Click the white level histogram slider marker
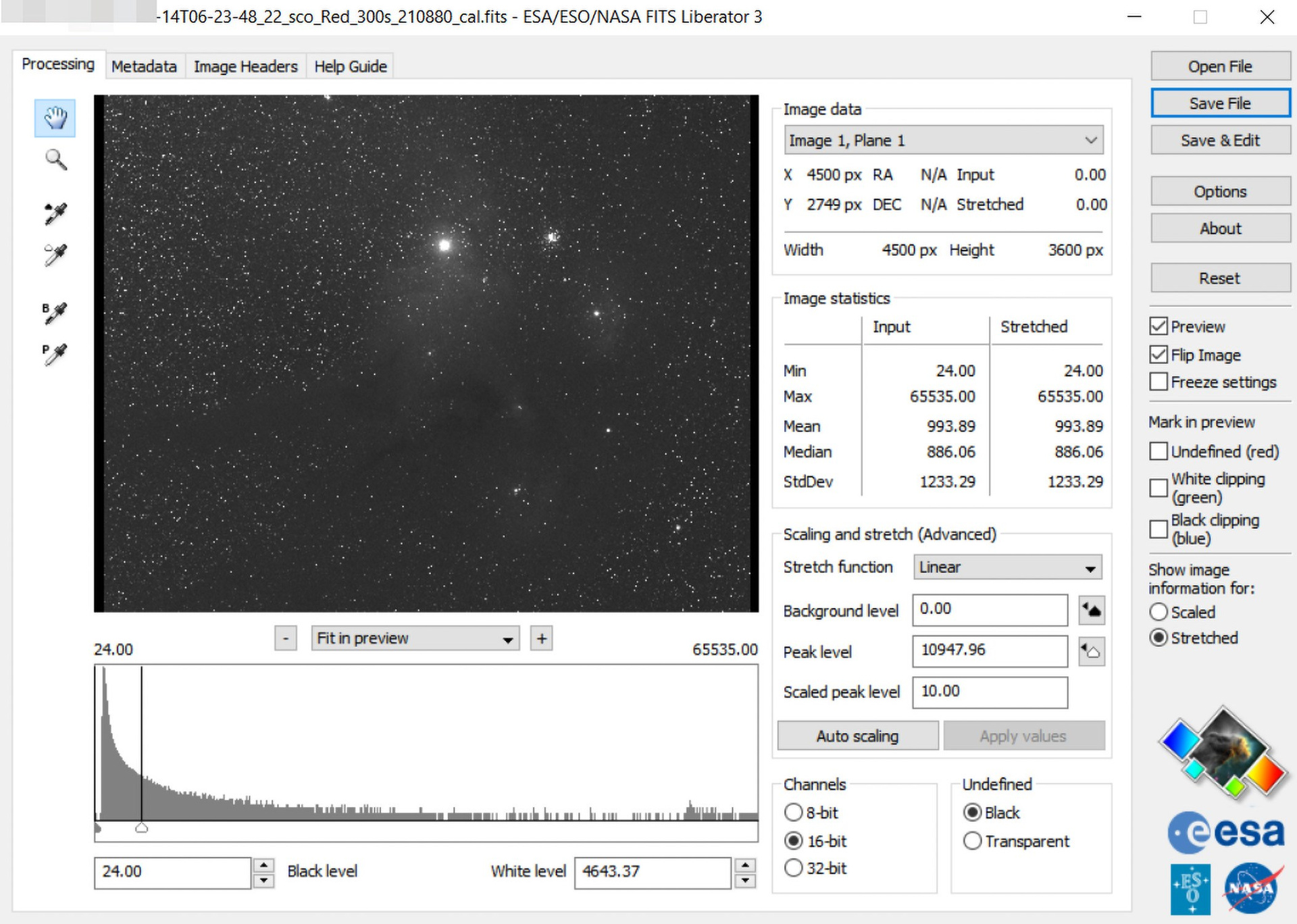The height and width of the screenshot is (924, 1297). tap(141, 828)
